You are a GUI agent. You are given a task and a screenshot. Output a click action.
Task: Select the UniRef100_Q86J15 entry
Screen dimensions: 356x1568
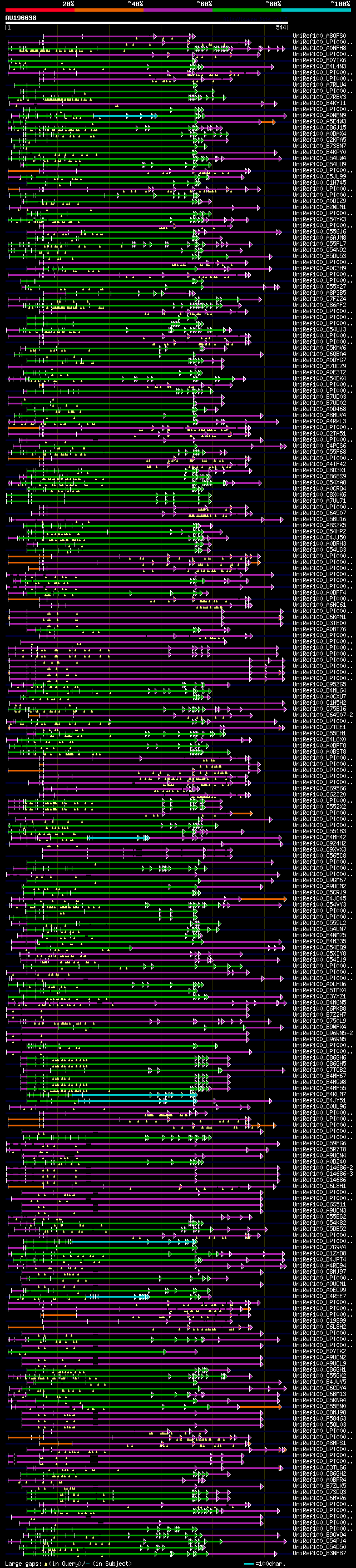[x=319, y=128]
